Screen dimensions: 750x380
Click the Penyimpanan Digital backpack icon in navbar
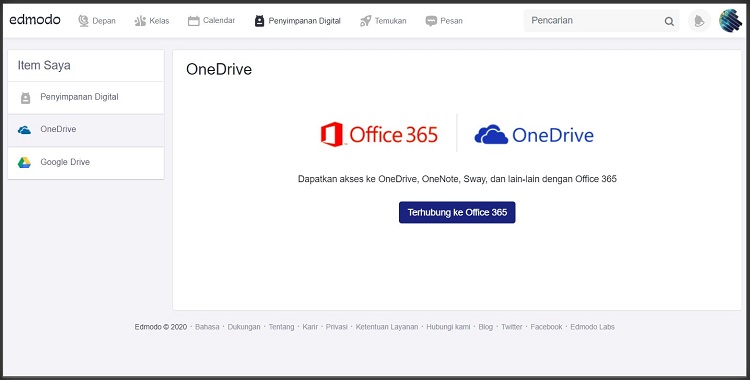(259, 21)
